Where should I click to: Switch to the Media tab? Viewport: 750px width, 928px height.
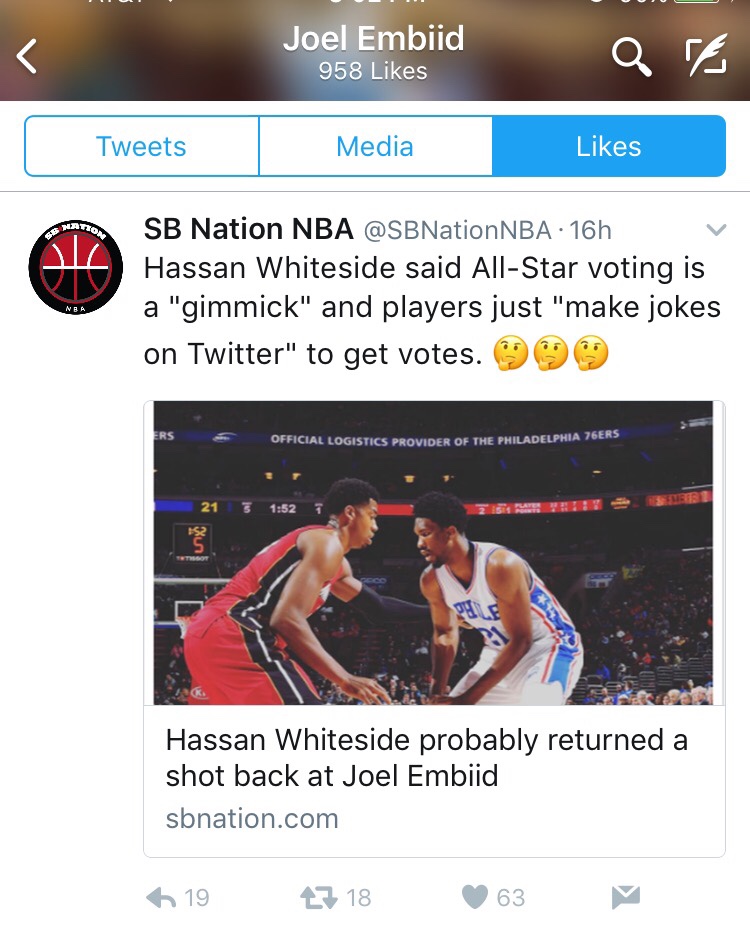coord(375,147)
